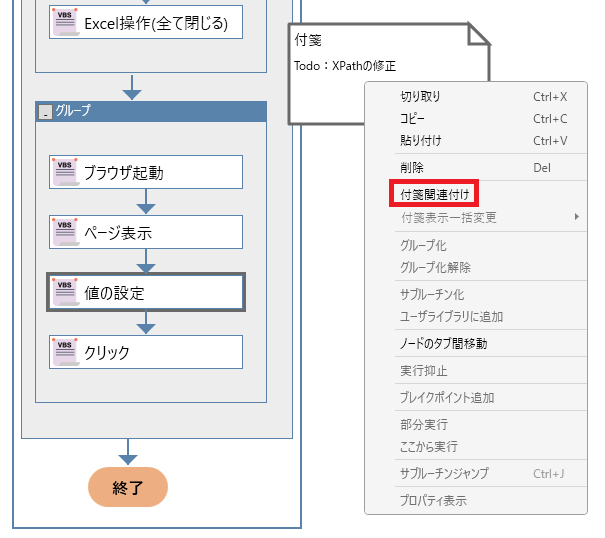
Task: Expand 付箋表示一括変更 submenu arrow
Action: (x=576, y=217)
